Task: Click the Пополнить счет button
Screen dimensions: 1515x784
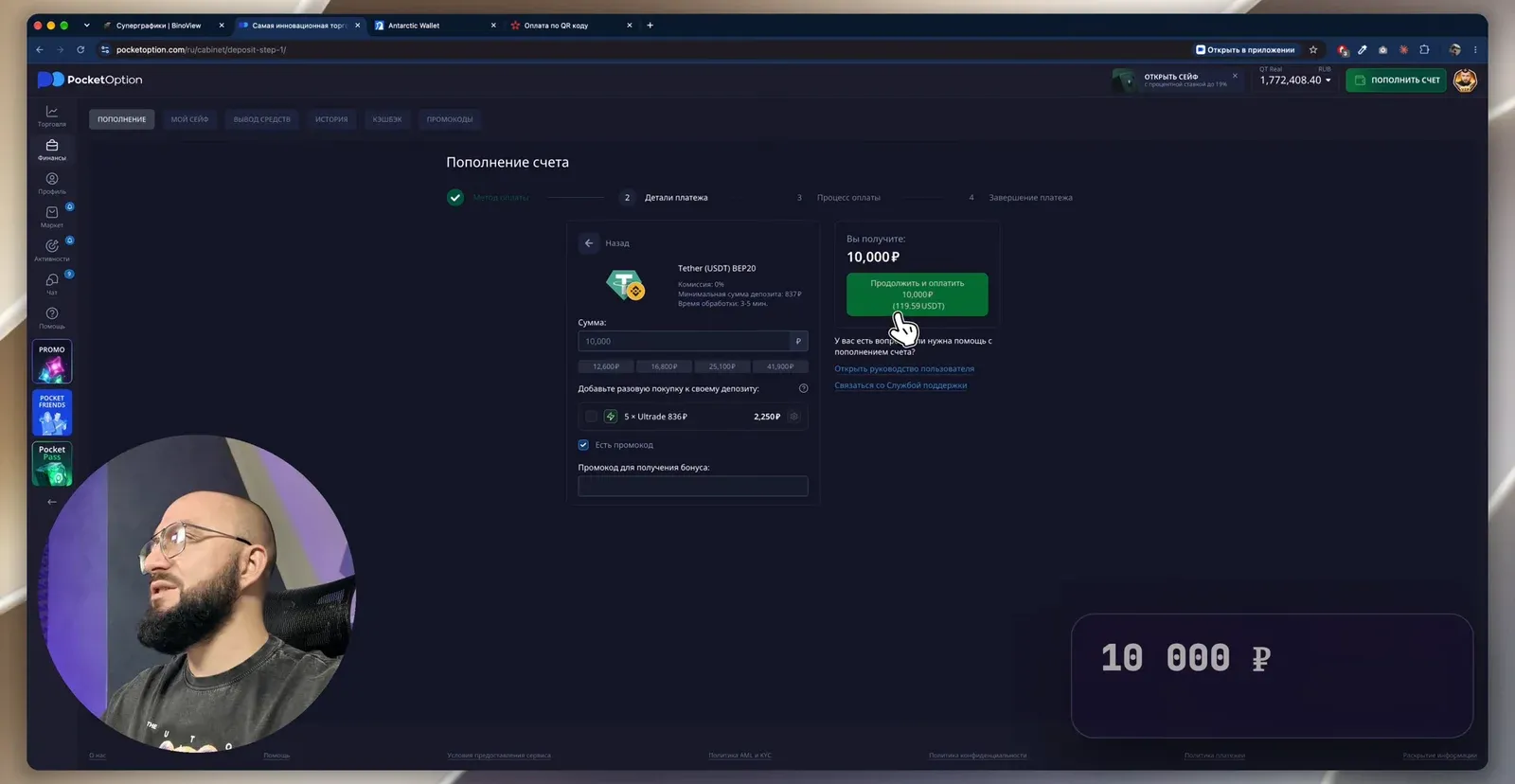Action: click(x=1397, y=80)
